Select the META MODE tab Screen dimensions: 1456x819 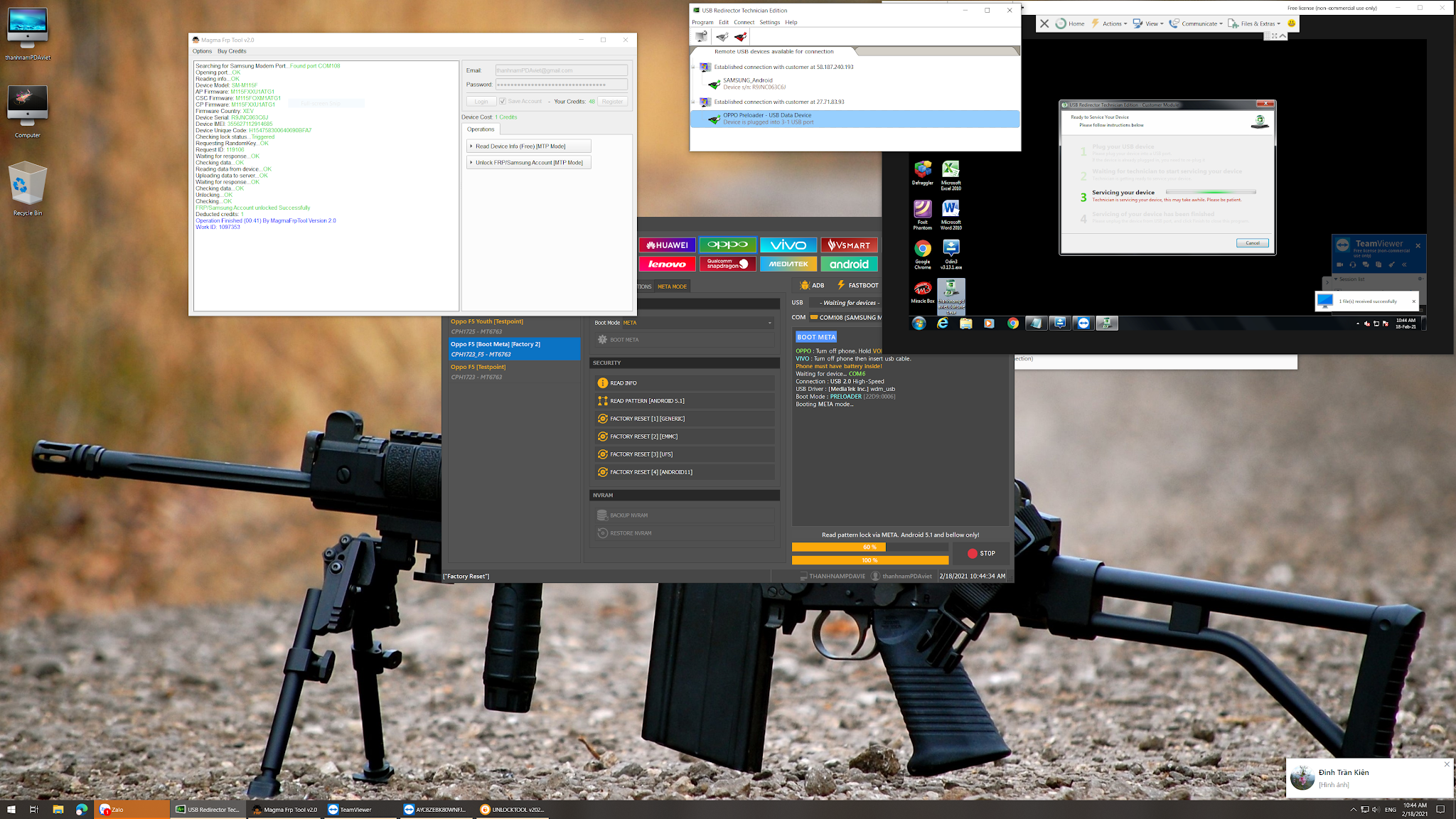(x=672, y=287)
